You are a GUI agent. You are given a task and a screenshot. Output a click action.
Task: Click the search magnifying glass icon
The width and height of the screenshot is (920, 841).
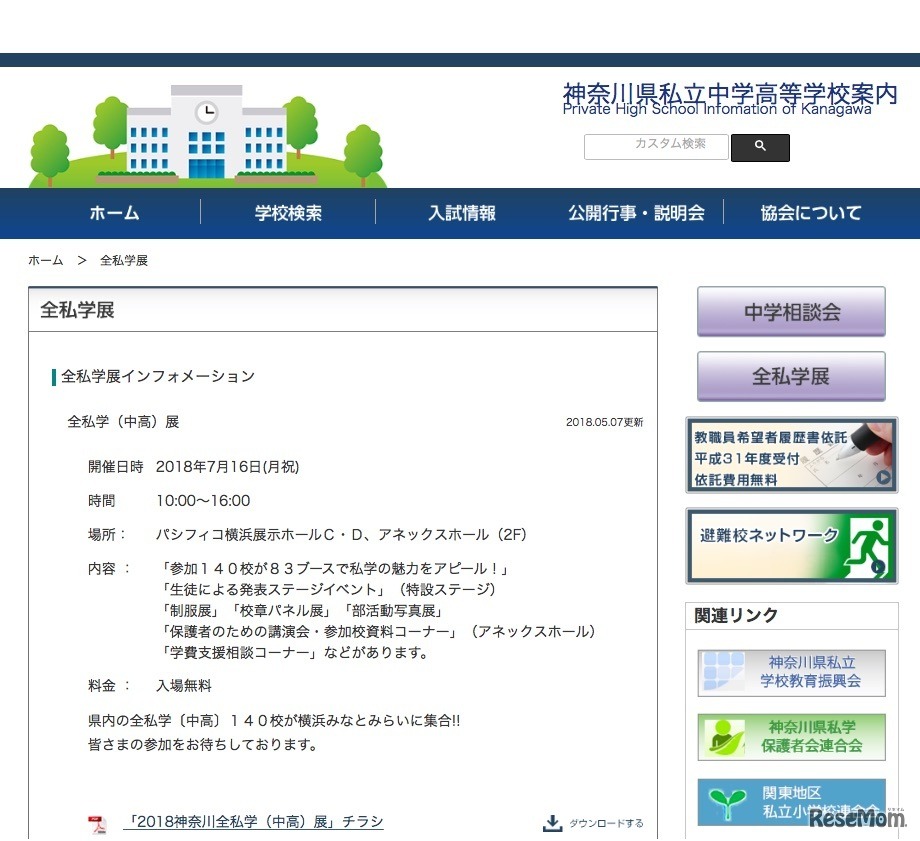tap(760, 146)
